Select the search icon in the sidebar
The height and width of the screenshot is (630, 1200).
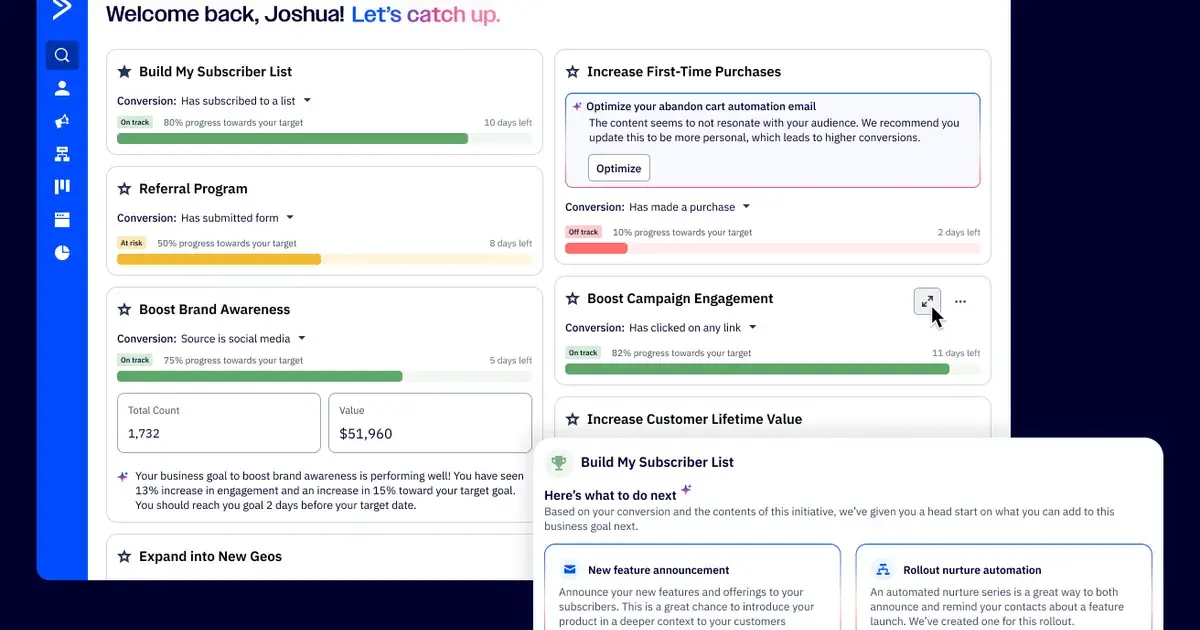62,55
